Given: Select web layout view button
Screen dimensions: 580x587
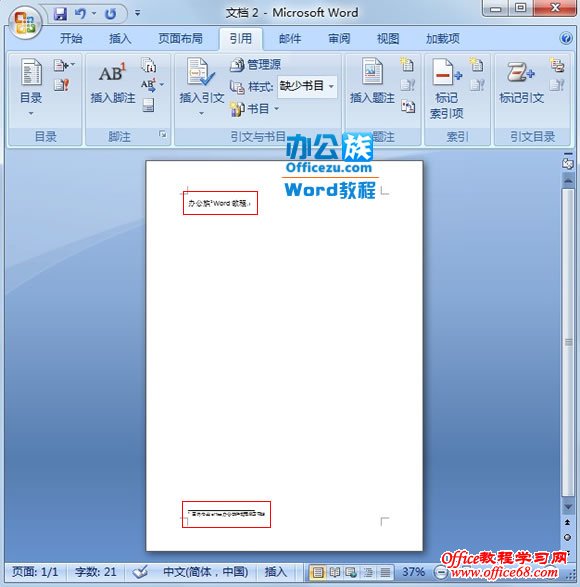Looking at the screenshot, I should 351,572.
